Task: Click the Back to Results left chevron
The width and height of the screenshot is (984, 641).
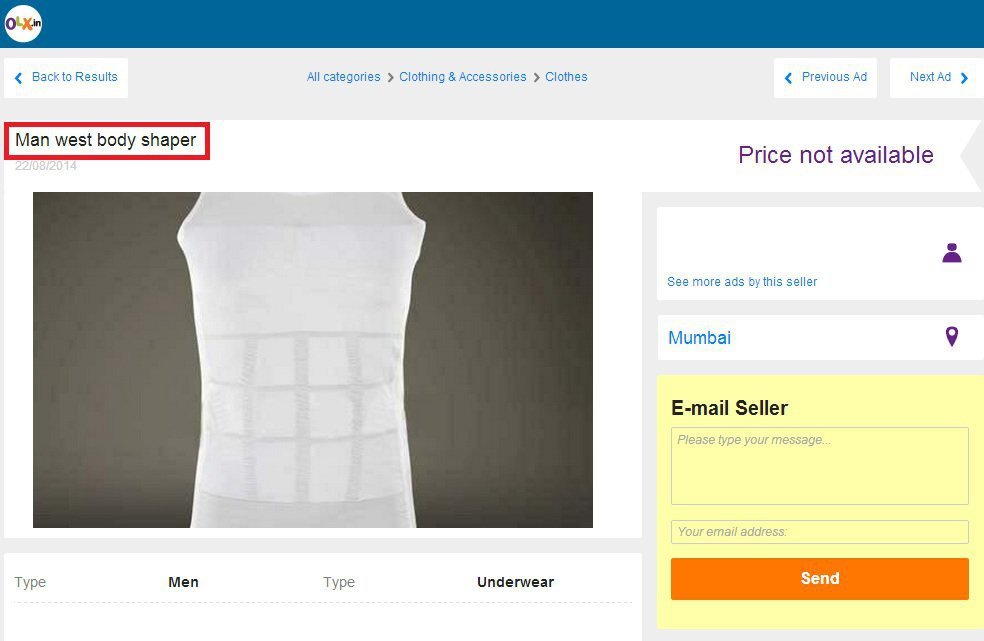Action: [x=18, y=78]
